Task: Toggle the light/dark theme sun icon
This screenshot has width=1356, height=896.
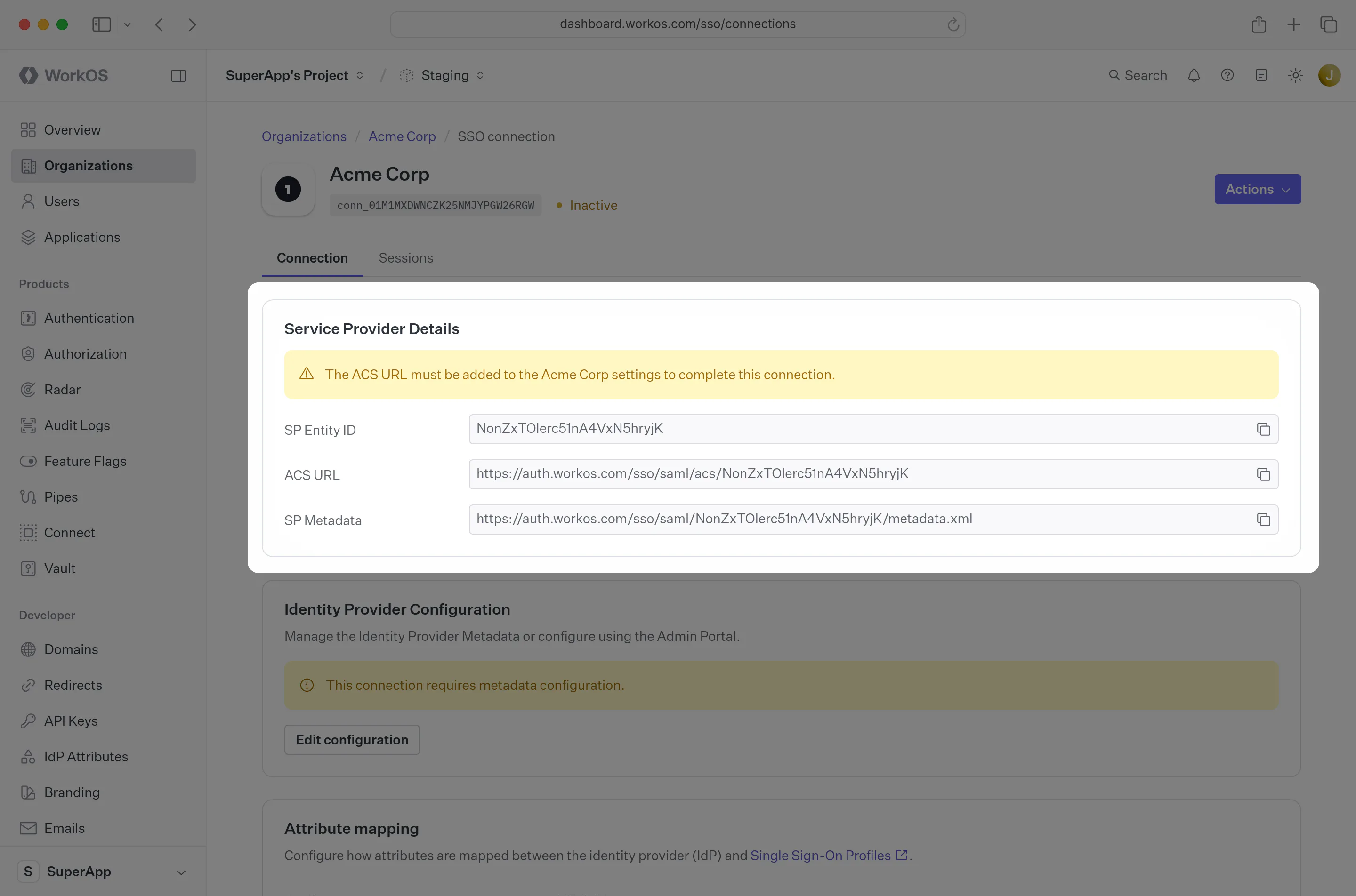Action: [x=1295, y=75]
